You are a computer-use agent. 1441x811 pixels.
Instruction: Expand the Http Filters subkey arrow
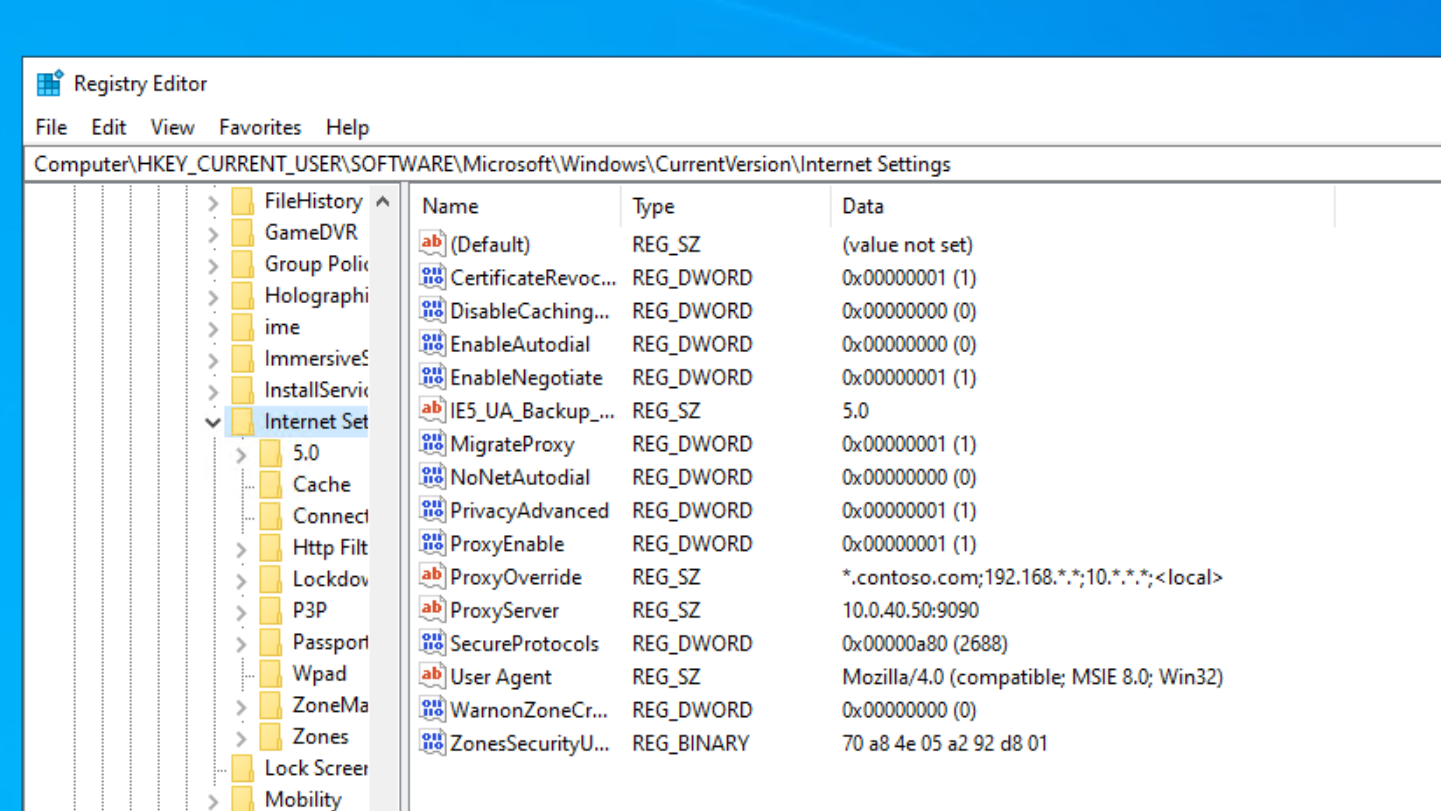pos(241,548)
